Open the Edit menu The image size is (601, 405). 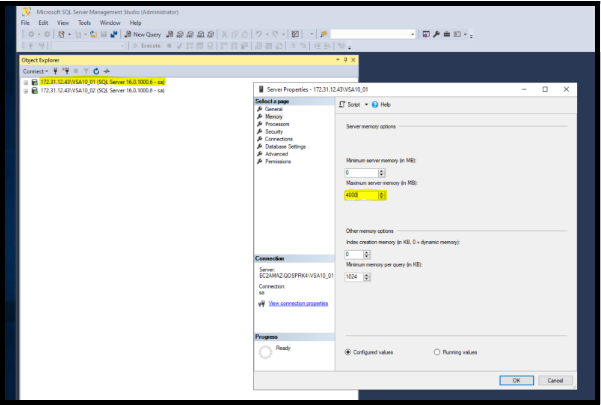pos(43,23)
